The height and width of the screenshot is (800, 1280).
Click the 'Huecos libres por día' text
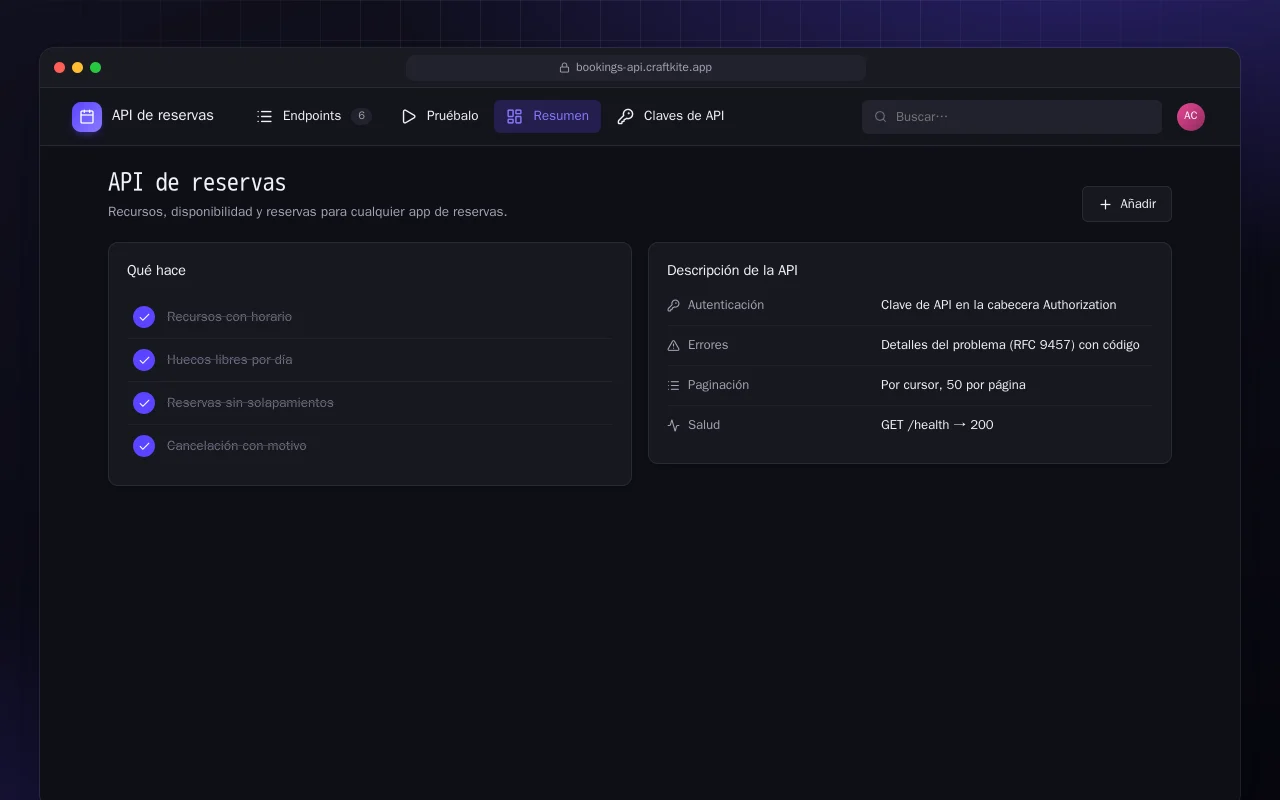[x=230, y=360]
